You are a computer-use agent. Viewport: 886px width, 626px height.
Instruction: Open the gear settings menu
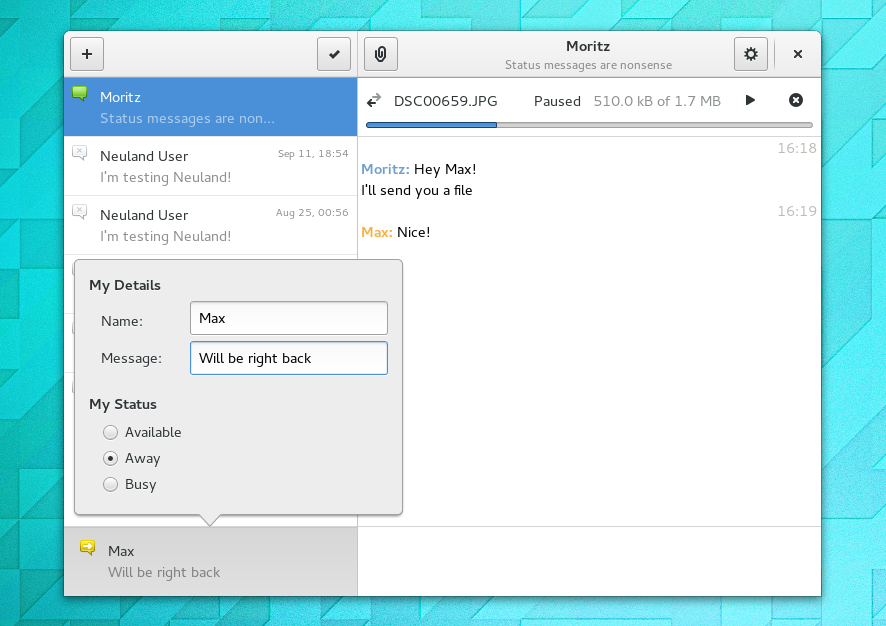click(x=750, y=54)
